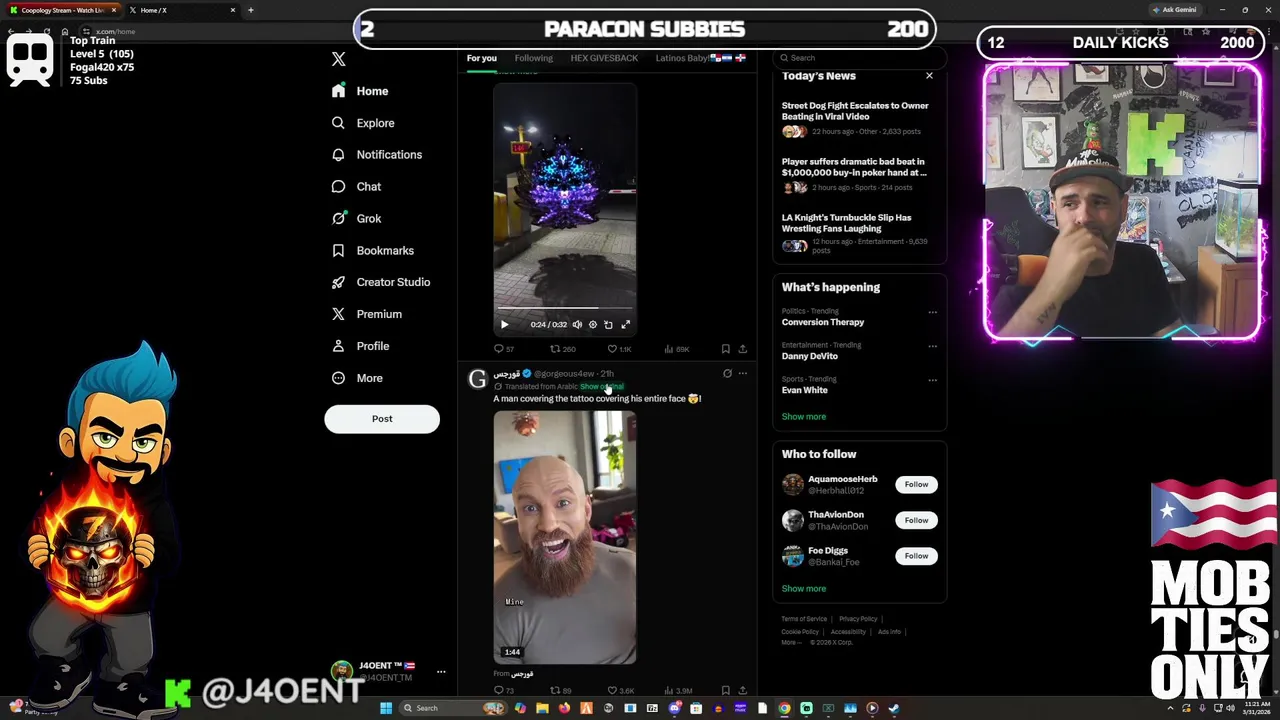The width and height of the screenshot is (1280, 720).
Task: View analytics for the 69K-view post
Action: click(676, 349)
